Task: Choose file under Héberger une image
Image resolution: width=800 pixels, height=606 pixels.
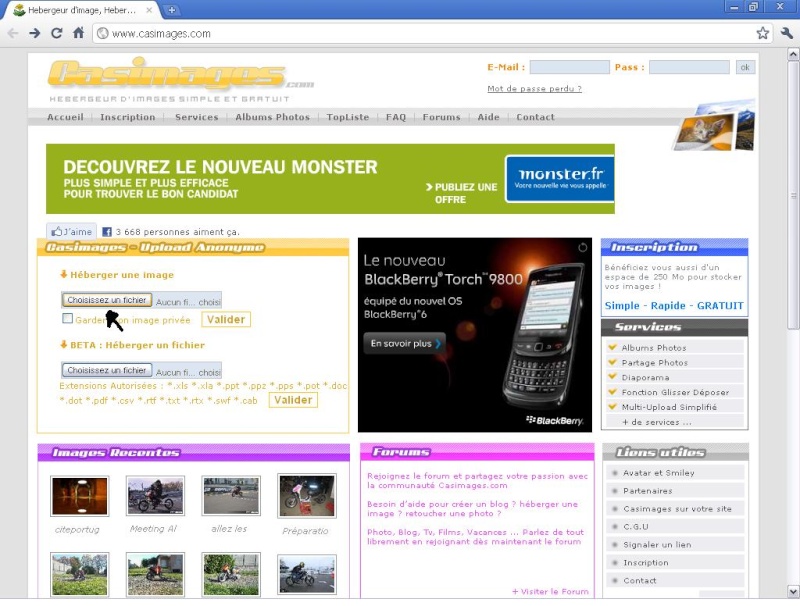Action: (x=107, y=300)
